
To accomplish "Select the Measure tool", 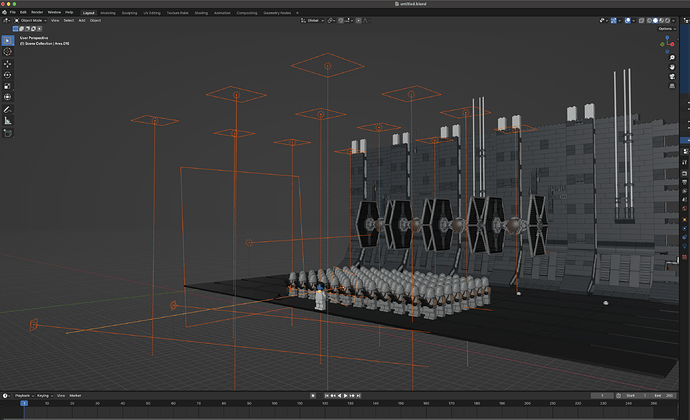I will pyautogui.click(x=7, y=120).
